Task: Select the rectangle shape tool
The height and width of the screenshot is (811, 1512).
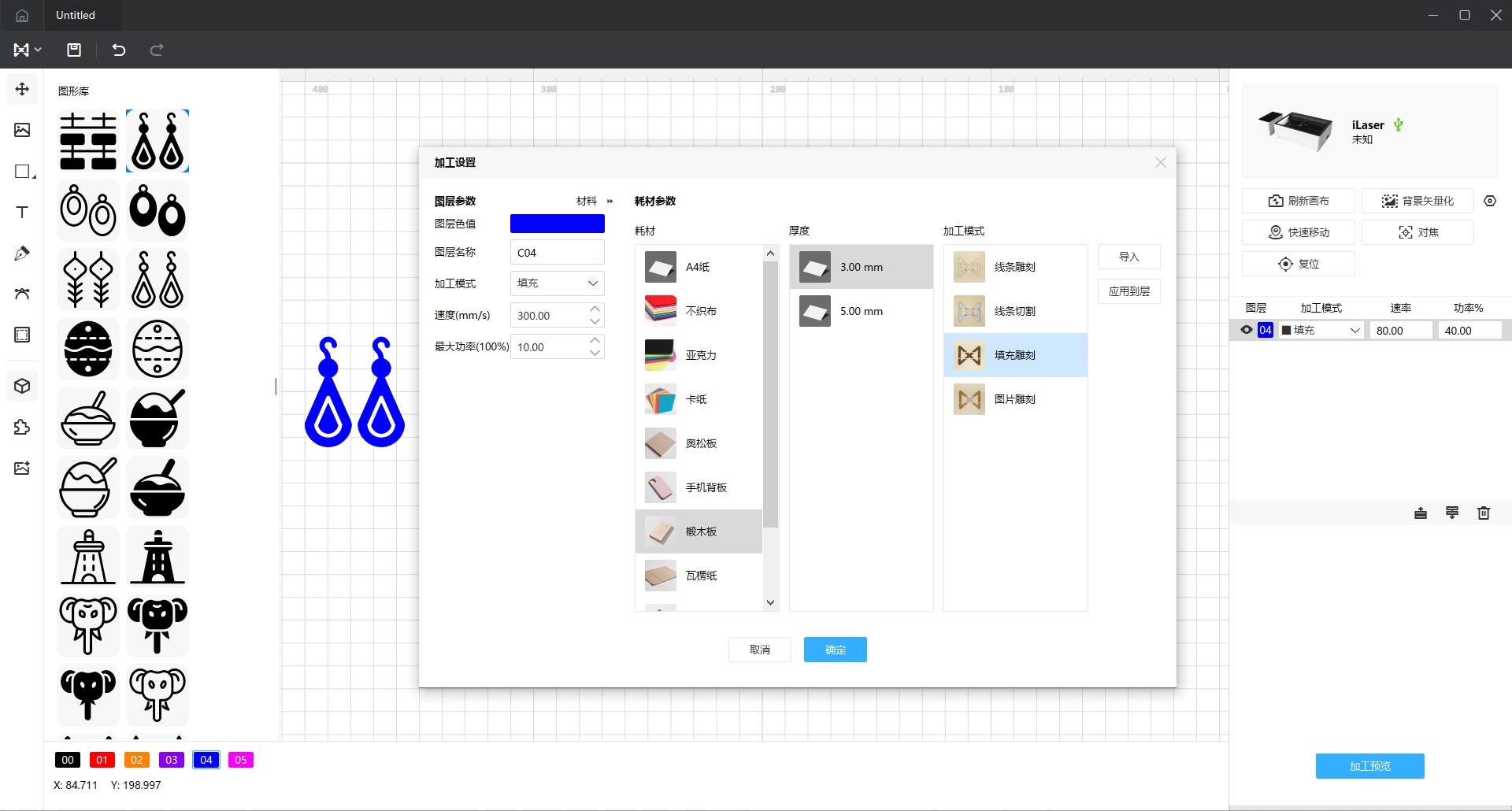Action: pyautogui.click(x=22, y=172)
